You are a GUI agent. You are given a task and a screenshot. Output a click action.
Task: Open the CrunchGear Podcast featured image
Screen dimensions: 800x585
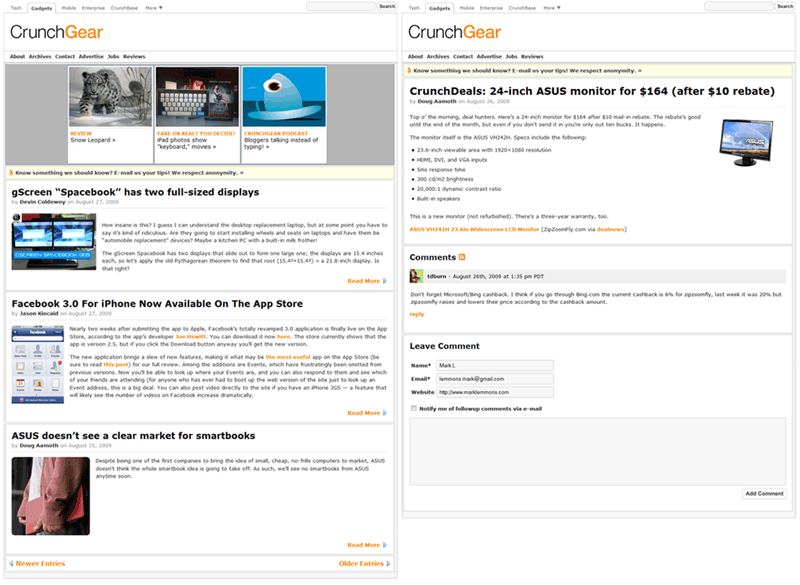point(284,96)
